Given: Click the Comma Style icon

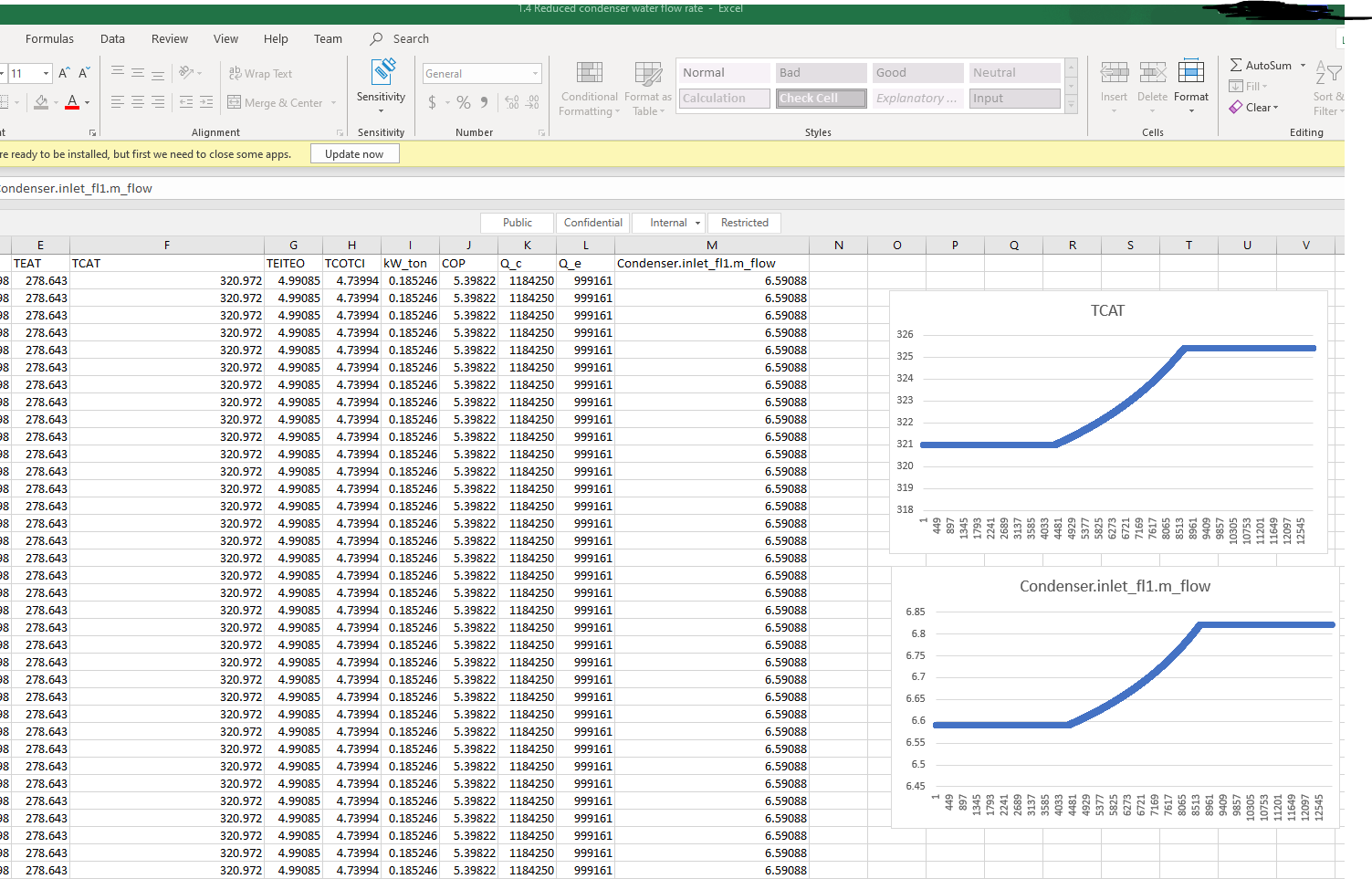Looking at the screenshot, I should (484, 102).
